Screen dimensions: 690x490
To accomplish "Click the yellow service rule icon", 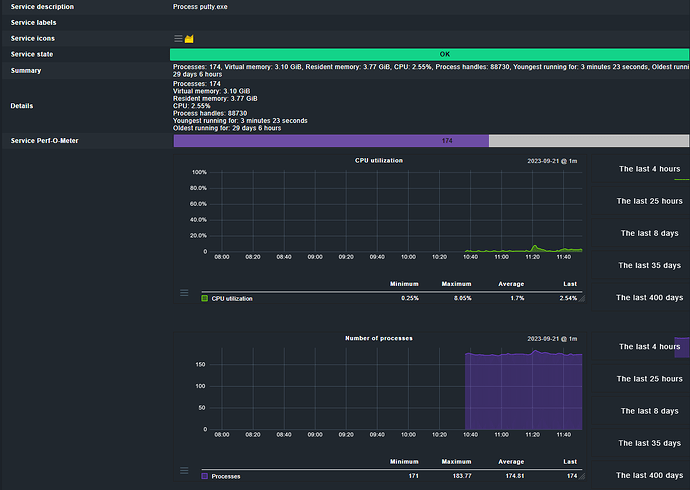I will 189,38.
